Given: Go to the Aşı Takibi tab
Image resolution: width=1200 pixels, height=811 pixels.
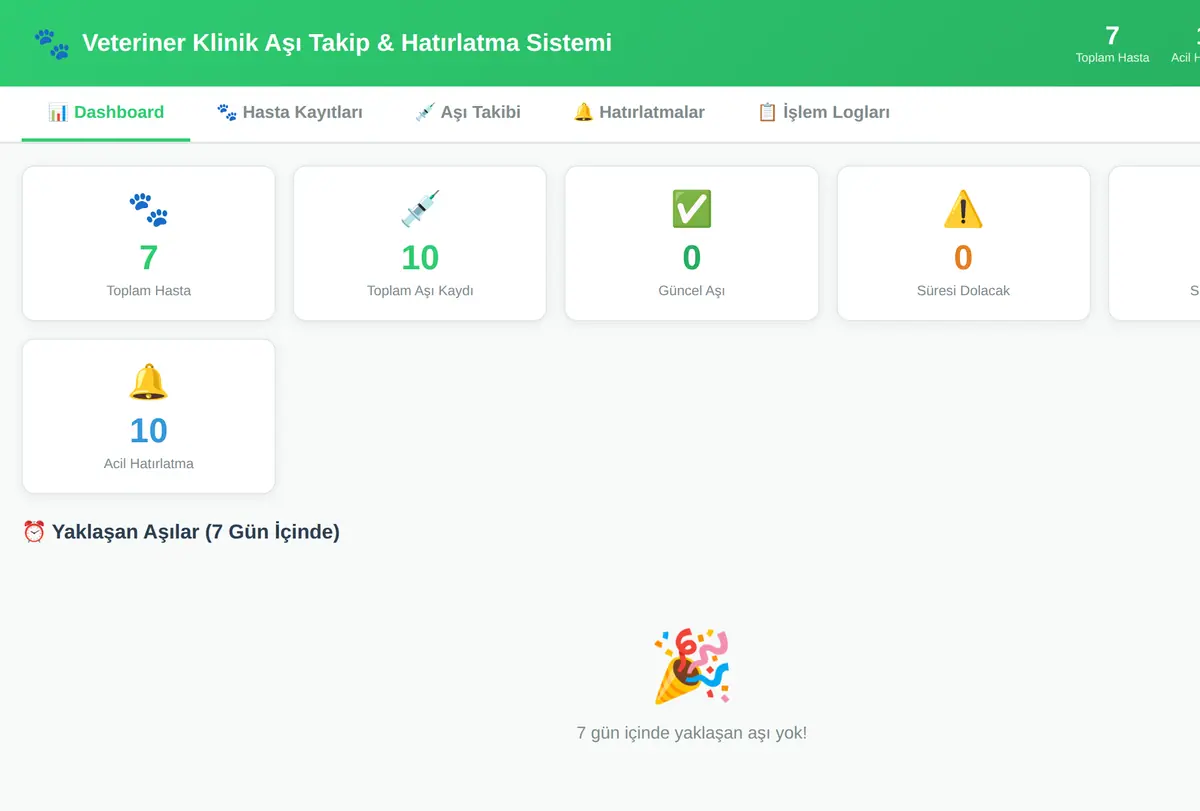Looking at the screenshot, I should tap(468, 112).
